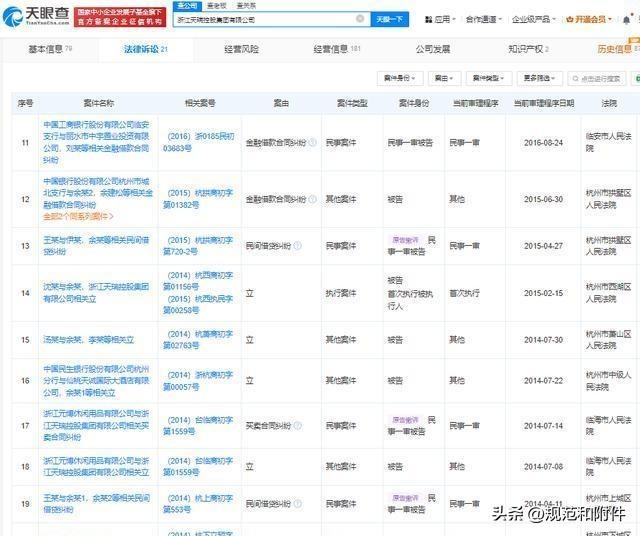Image resolution: width=640 pixels, height=536 pixels.
Task: Open case number (2015)杭拱商初字第720-2号
Action: (199, 246)
